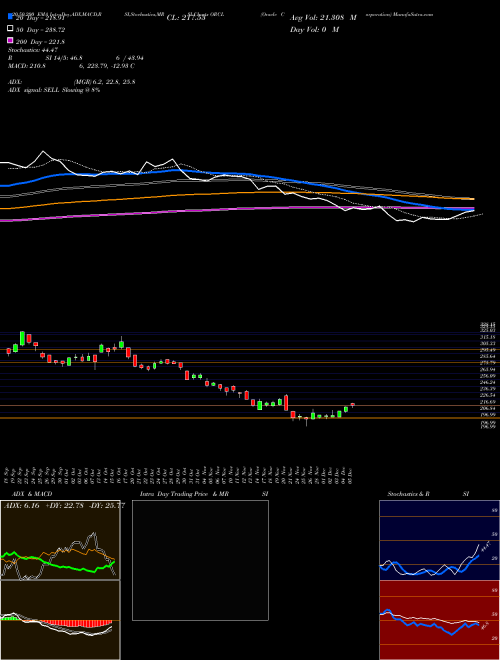Click 'ADX: 6.16 +DY: 22.78 -DY: 25.77' readout
500x660 pixels.
[64, 505]
